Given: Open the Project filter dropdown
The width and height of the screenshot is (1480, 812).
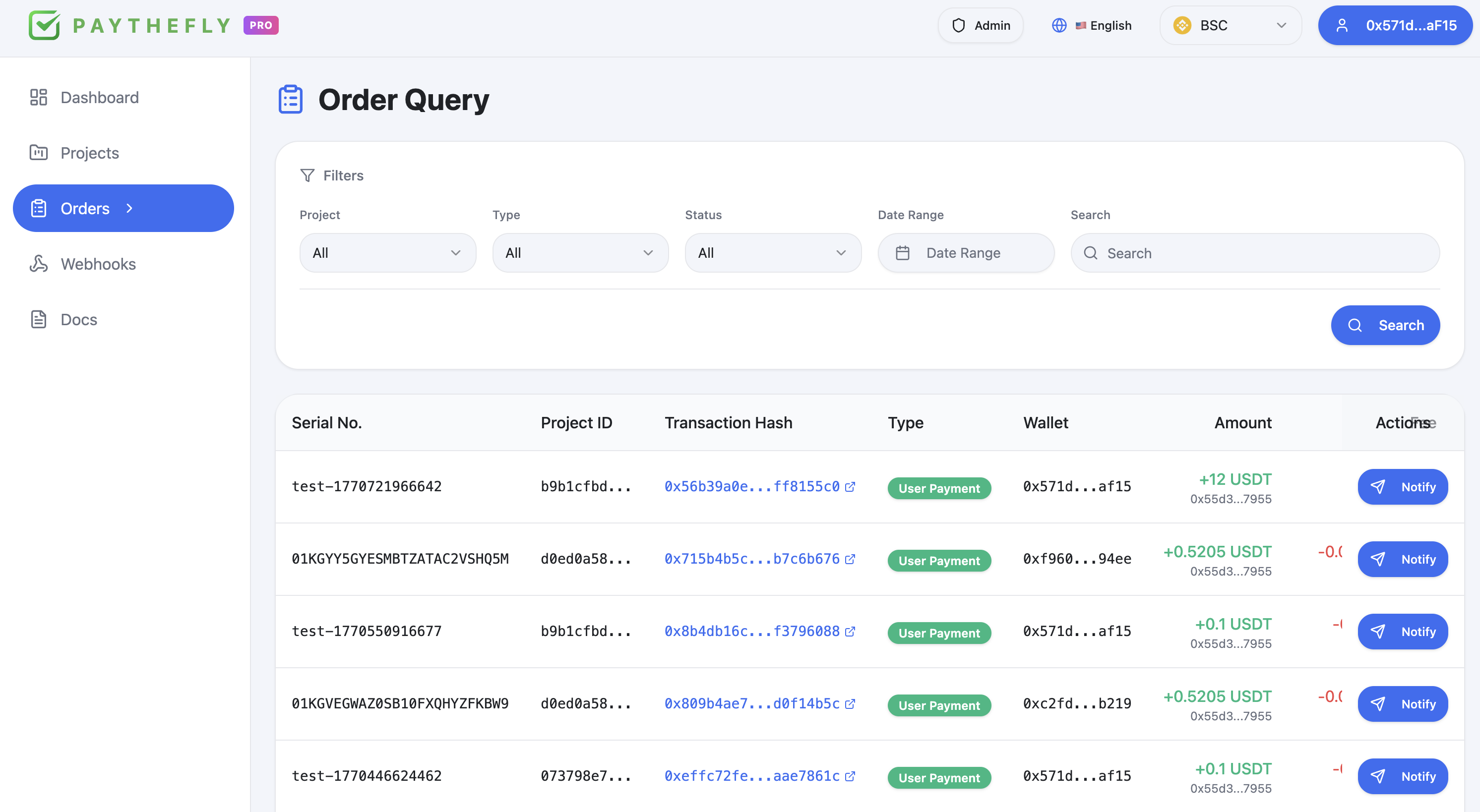Looking at the screenshot, I should click(x=387, y=253).
